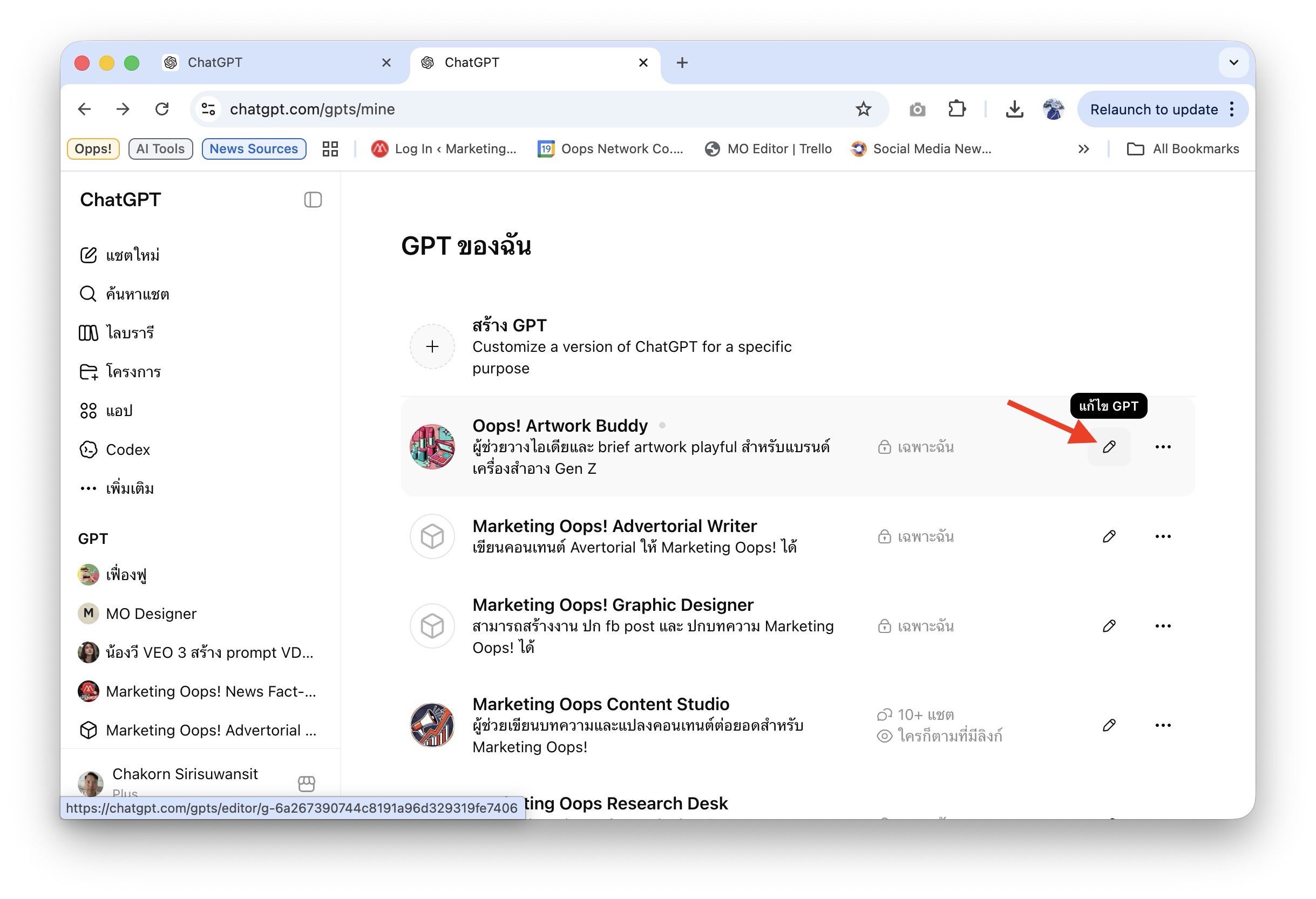Image resolution: width=1316 pixels, height=899 pixels.
Task: Click Relaunch to update button
Action: tap(1154, 109)
